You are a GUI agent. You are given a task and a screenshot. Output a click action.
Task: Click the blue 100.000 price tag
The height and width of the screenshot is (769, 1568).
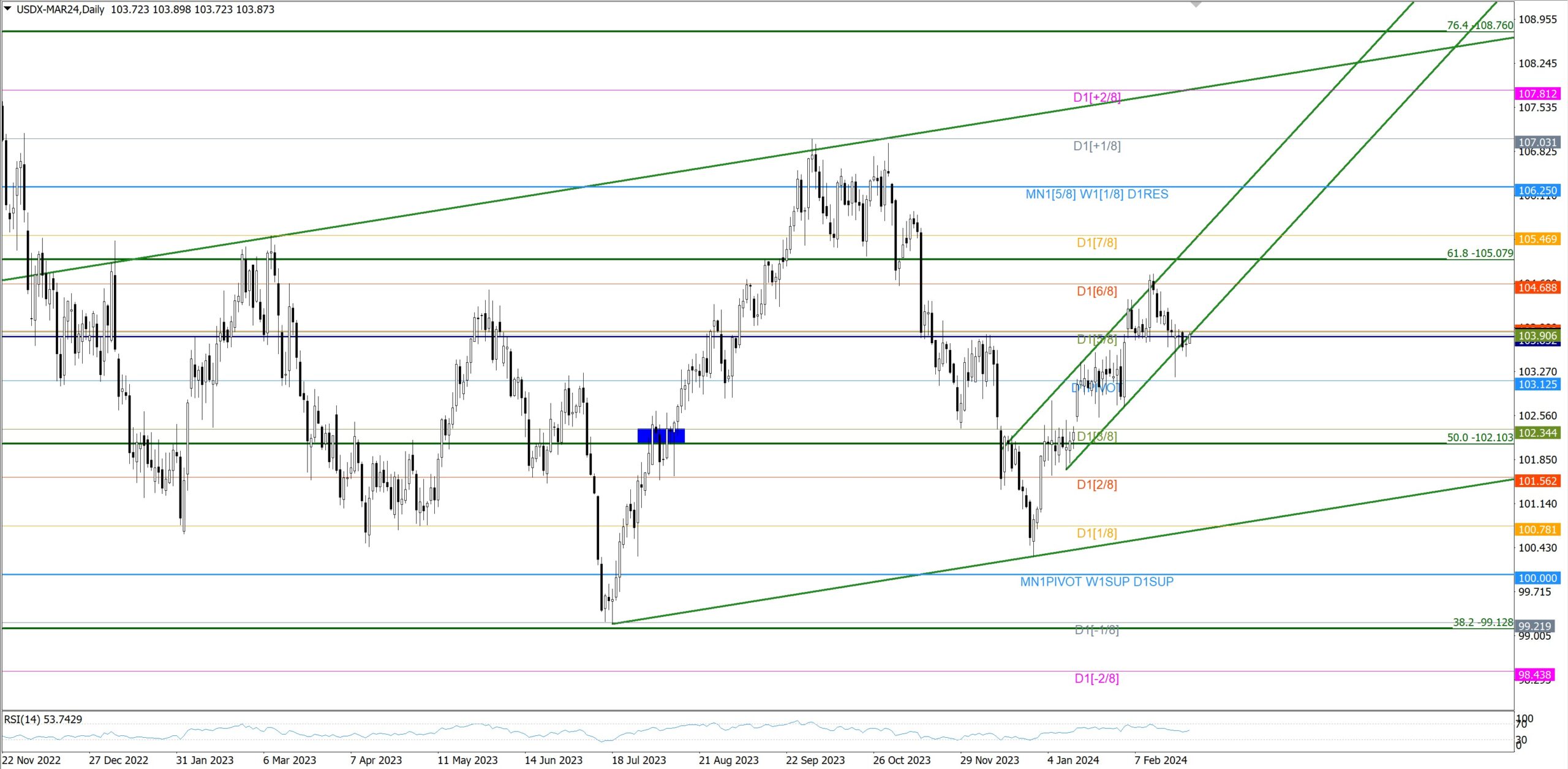(1537, 578)
